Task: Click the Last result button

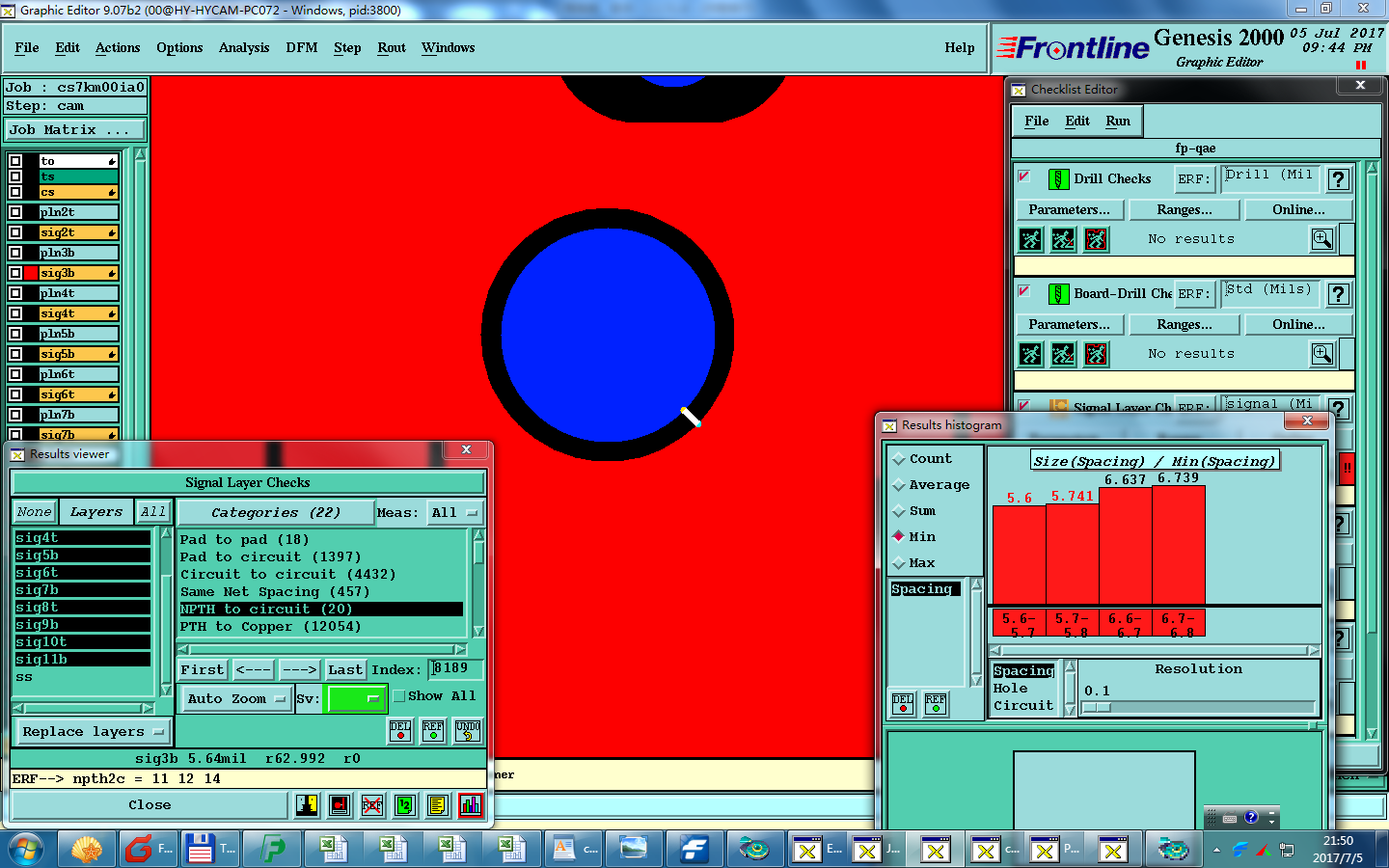Action: pyautogui.click(x=345, y=670)
